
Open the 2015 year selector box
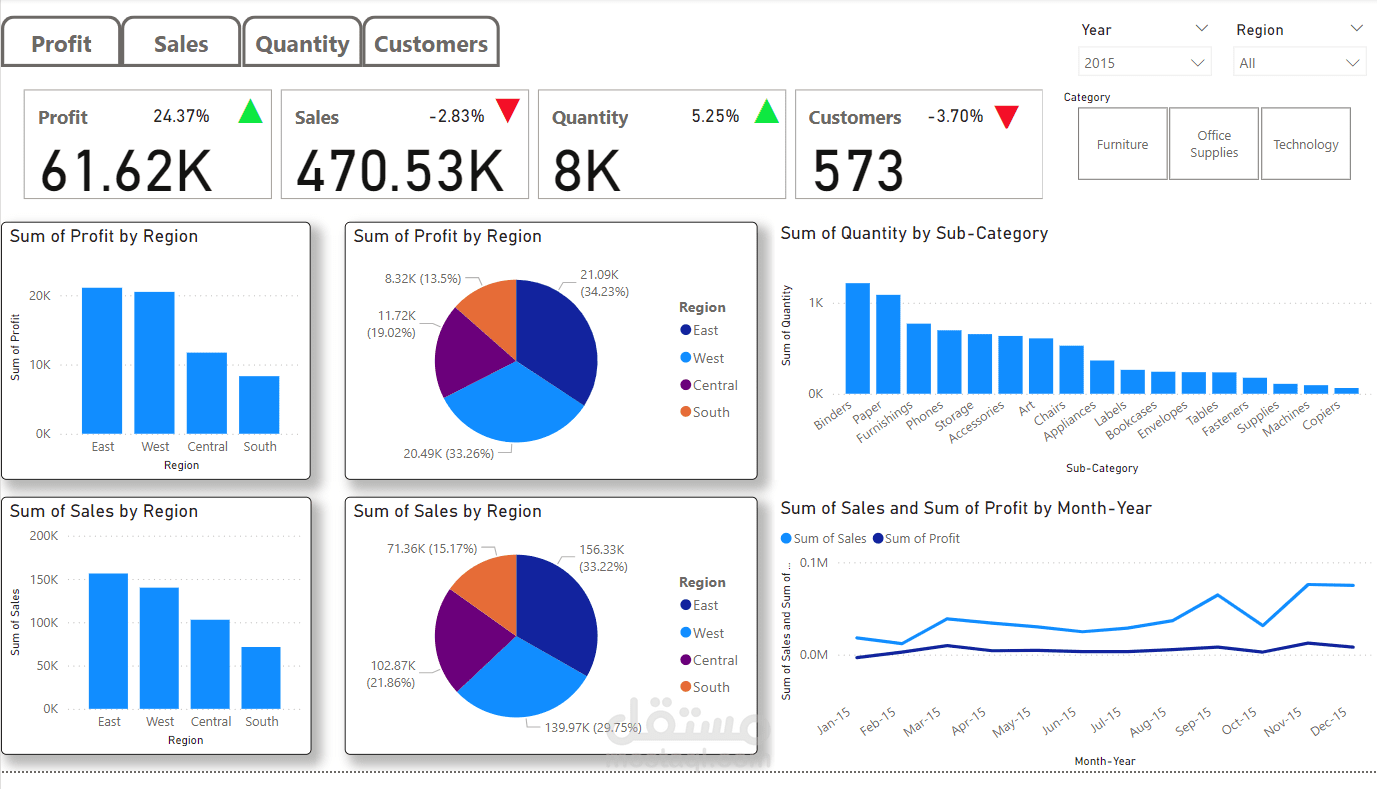click(x=1144, y=61)
